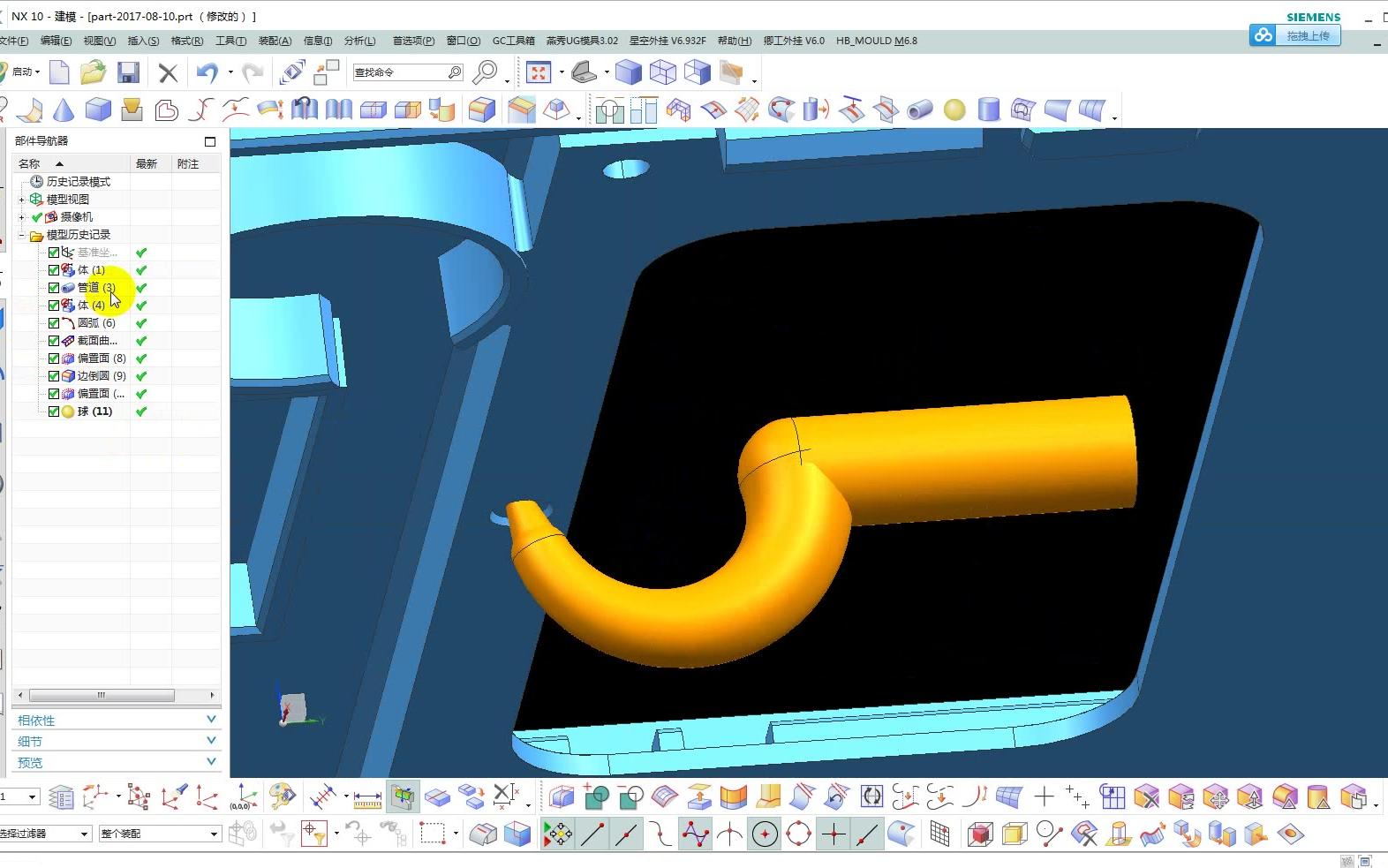Expand the 模型视图 tree node

coord(22,200)
